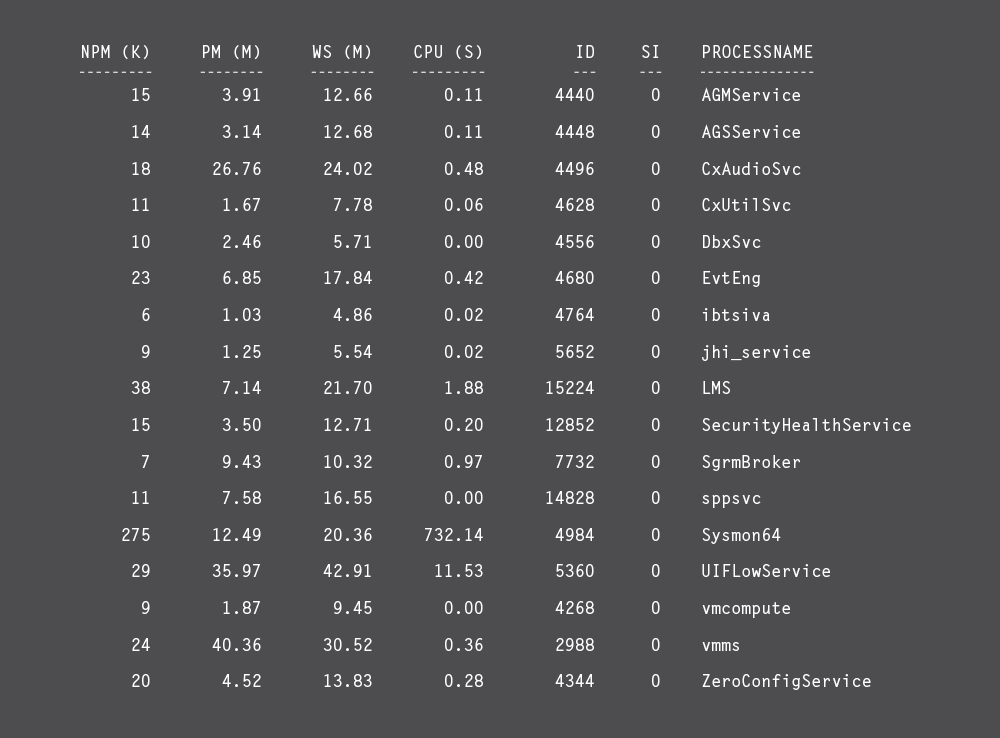This screenshot has height=738, width=1000.
Task: Click the 40.36 PM value for vmms
Action: (236, 645)
